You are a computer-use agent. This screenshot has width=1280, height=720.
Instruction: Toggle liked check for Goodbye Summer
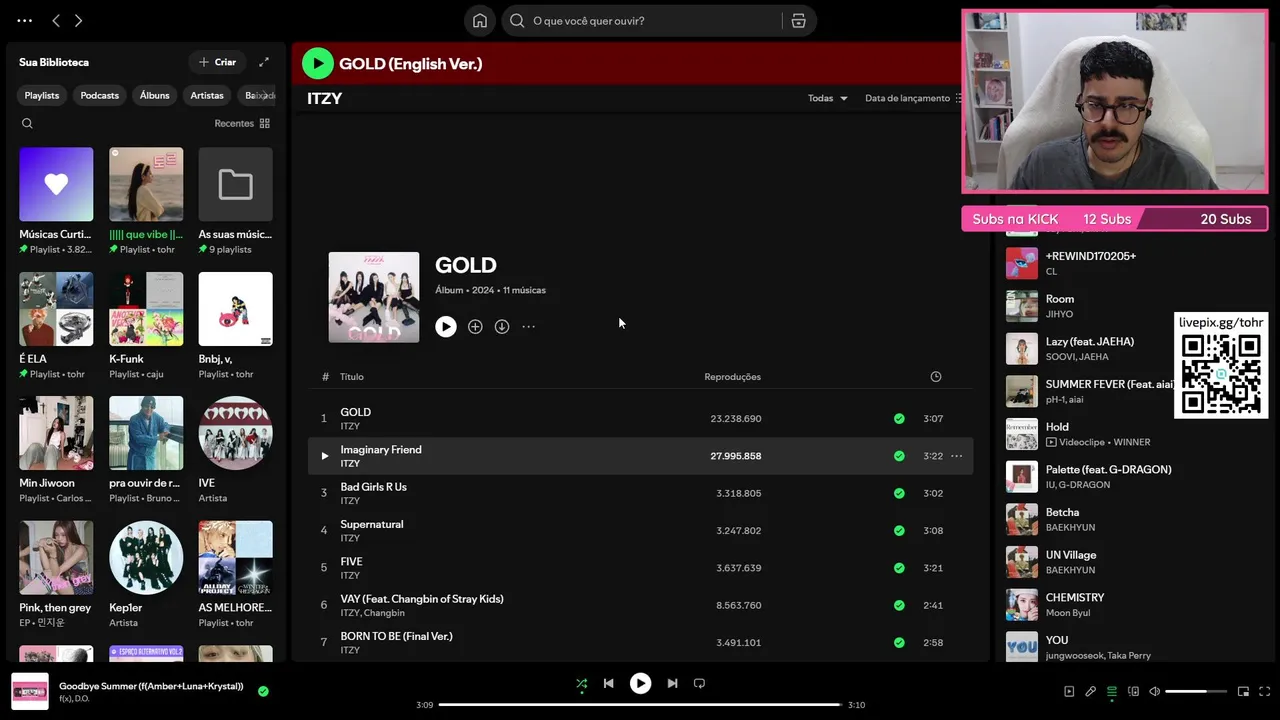click(x=263, y=691)
